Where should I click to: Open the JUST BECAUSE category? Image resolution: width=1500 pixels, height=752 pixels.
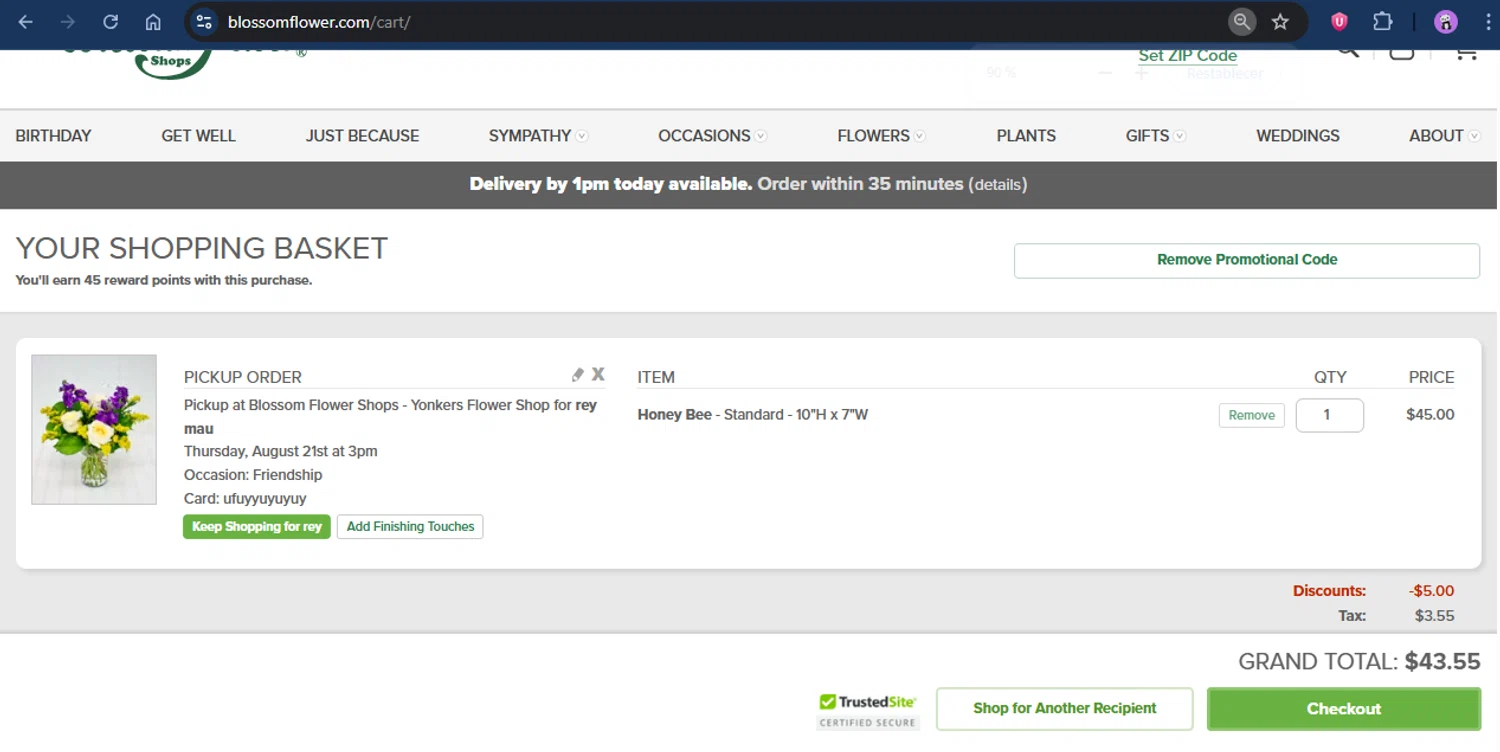click(362, 135)
